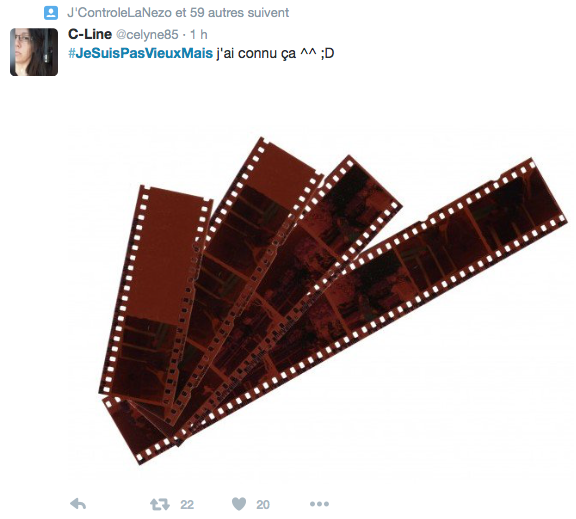Visit the C-Line display name profile link
The height and width of the screenshot is (519, 576).
[x=90, y=34]
